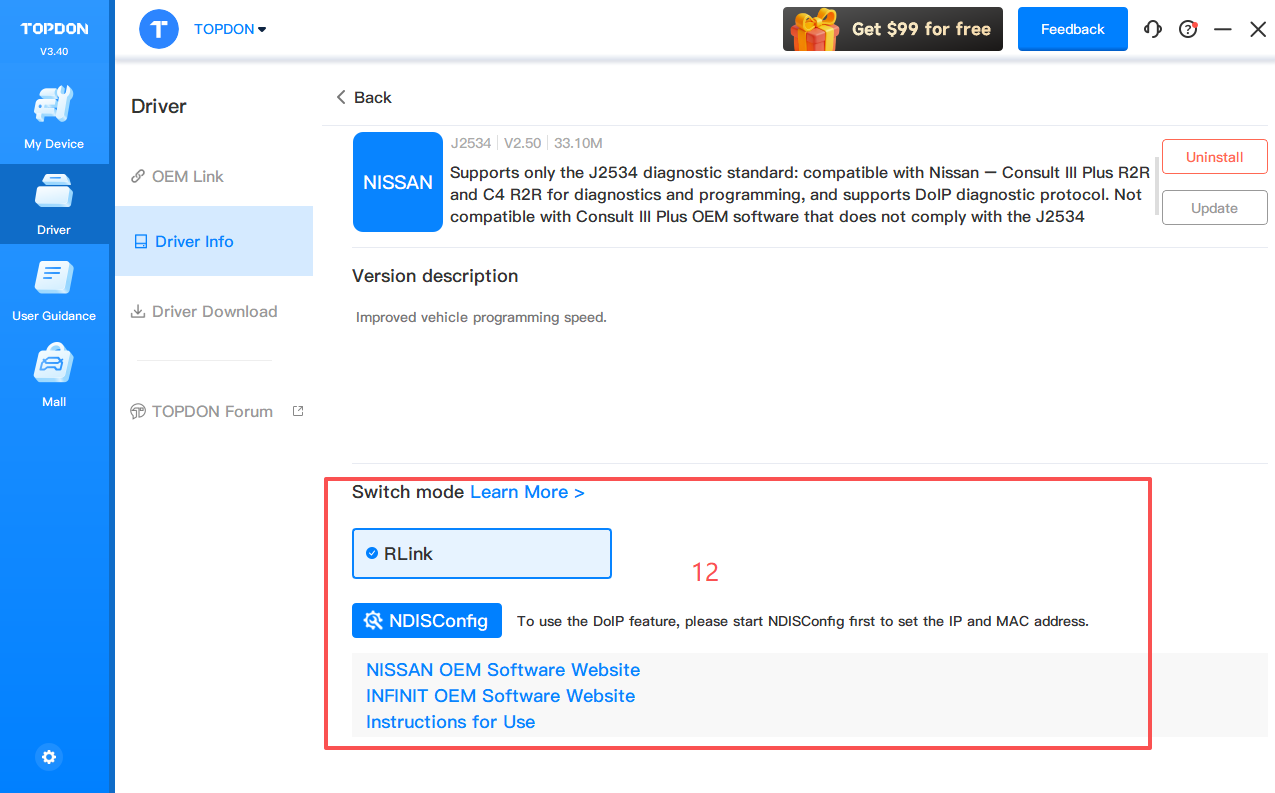This screenshot has height=793, width=1275.
Task: Open settings gear in sidebar
Action: pyautogui.click(x=49, y=757)
